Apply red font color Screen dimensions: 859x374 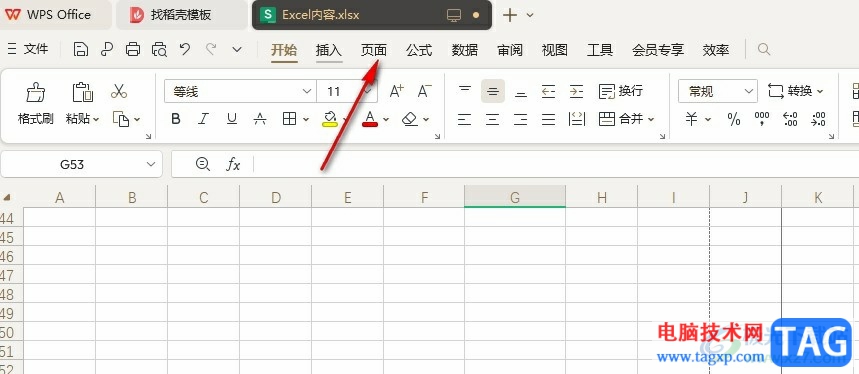(370, 119)
